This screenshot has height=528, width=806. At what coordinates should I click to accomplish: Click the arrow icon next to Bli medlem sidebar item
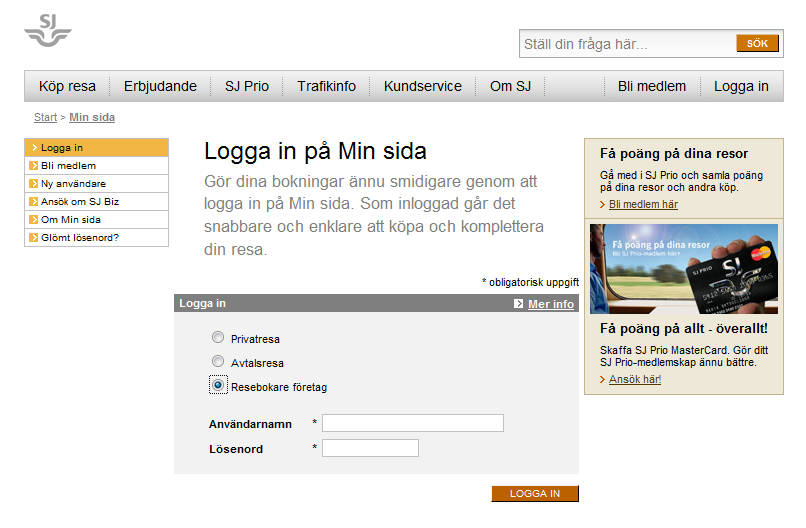tap(33, 166)
